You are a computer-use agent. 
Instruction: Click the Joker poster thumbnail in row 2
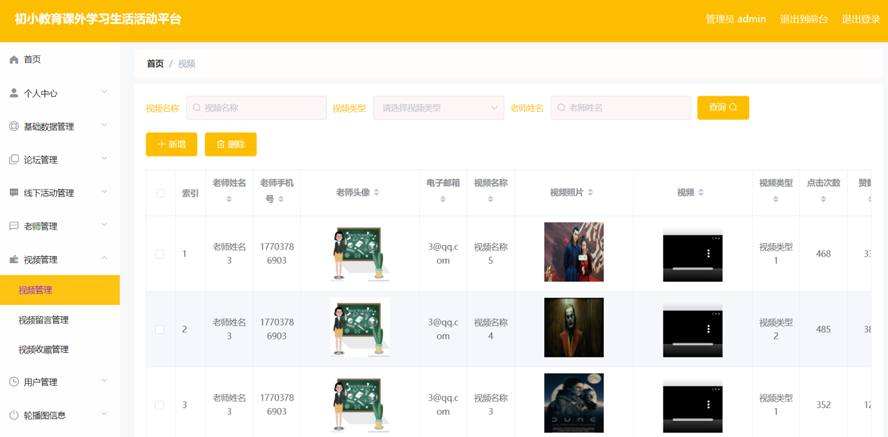point(573,328)
